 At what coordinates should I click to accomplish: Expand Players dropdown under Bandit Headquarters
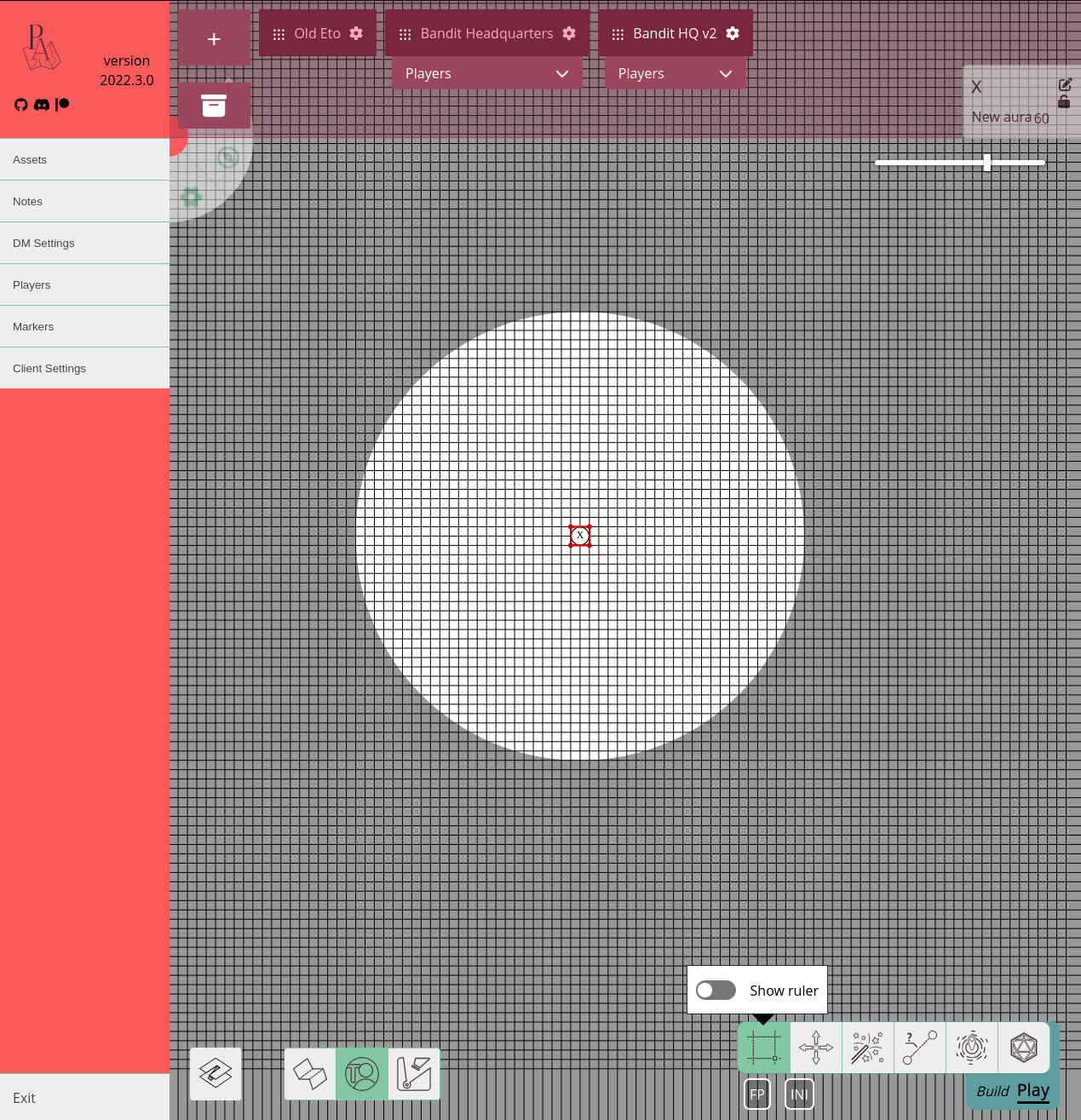click(x=487, y=73)
